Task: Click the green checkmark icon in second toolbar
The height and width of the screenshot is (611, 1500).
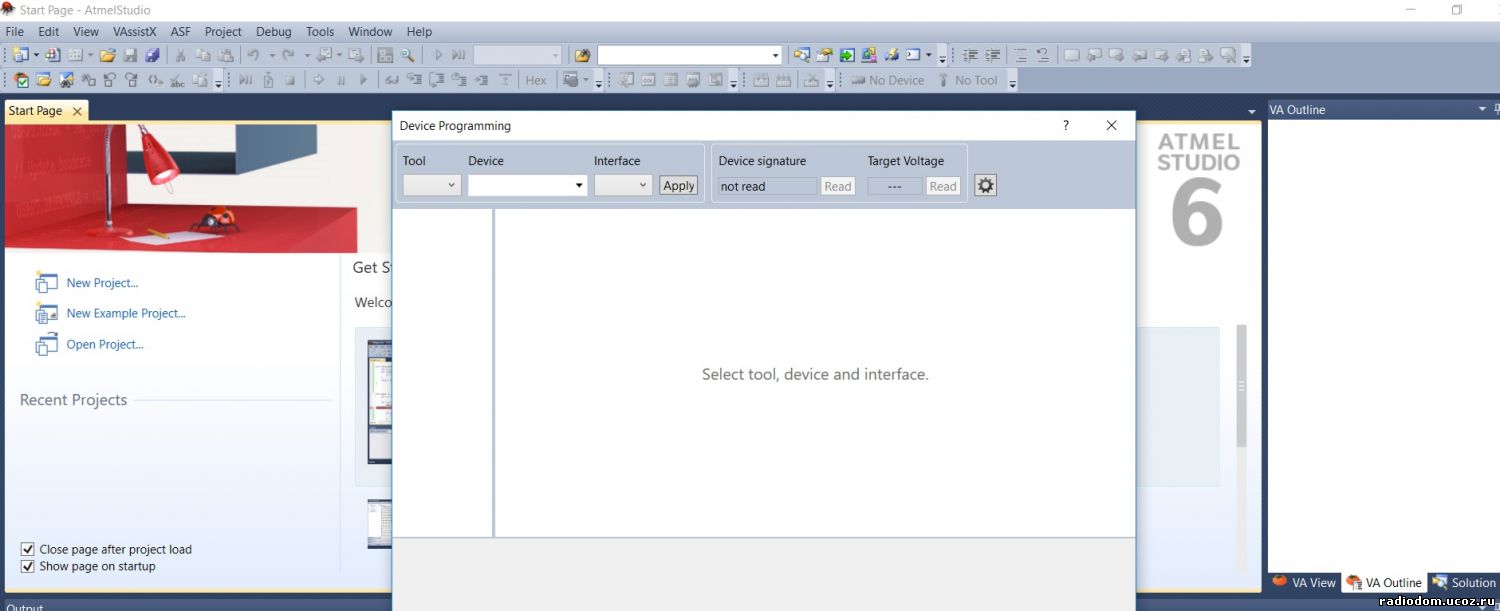Action: point(21,80)
